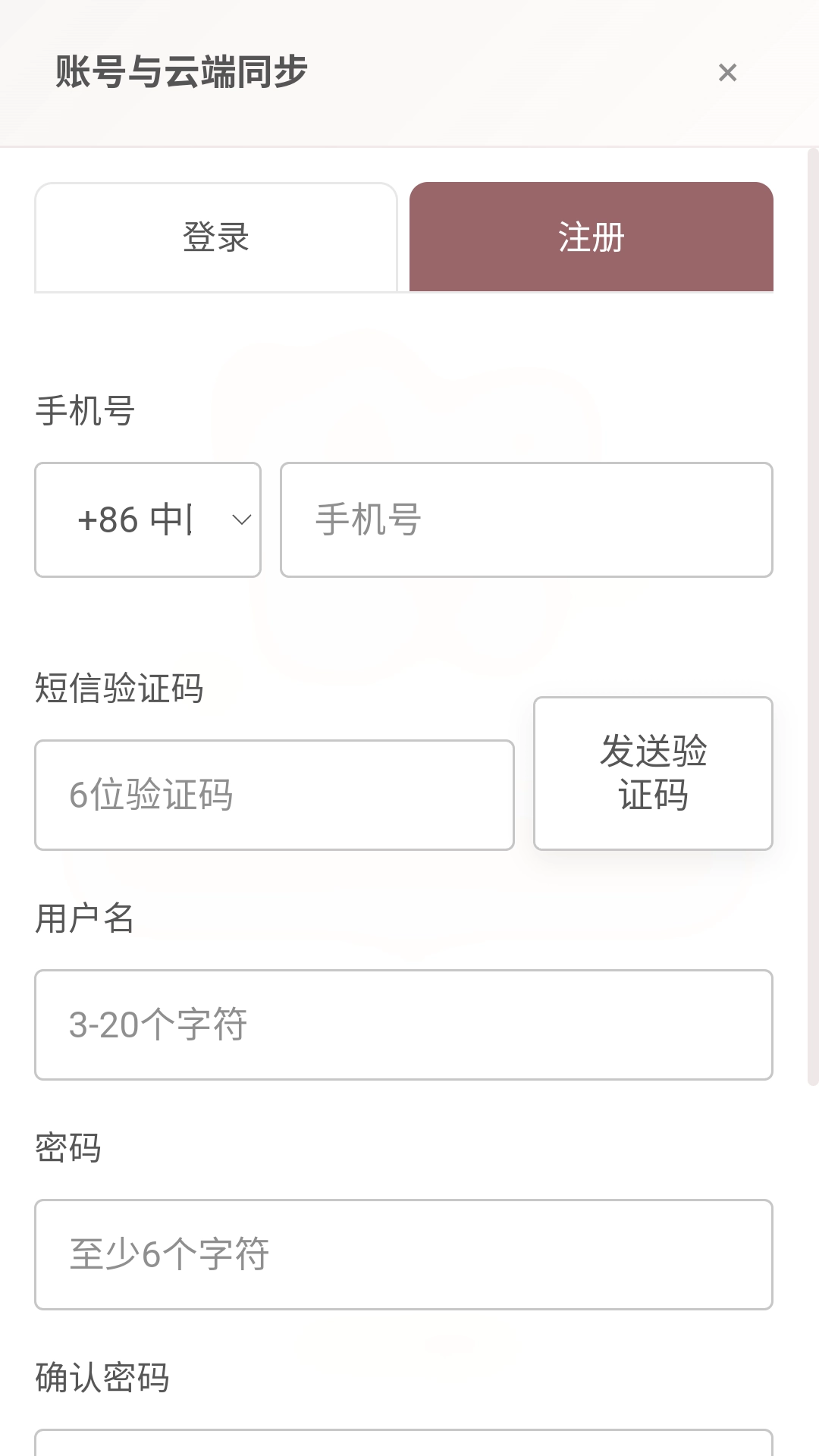This screenshot has width=819, height=1456.
Task: Click the country code chevron arrow
Action: (241, 520)
